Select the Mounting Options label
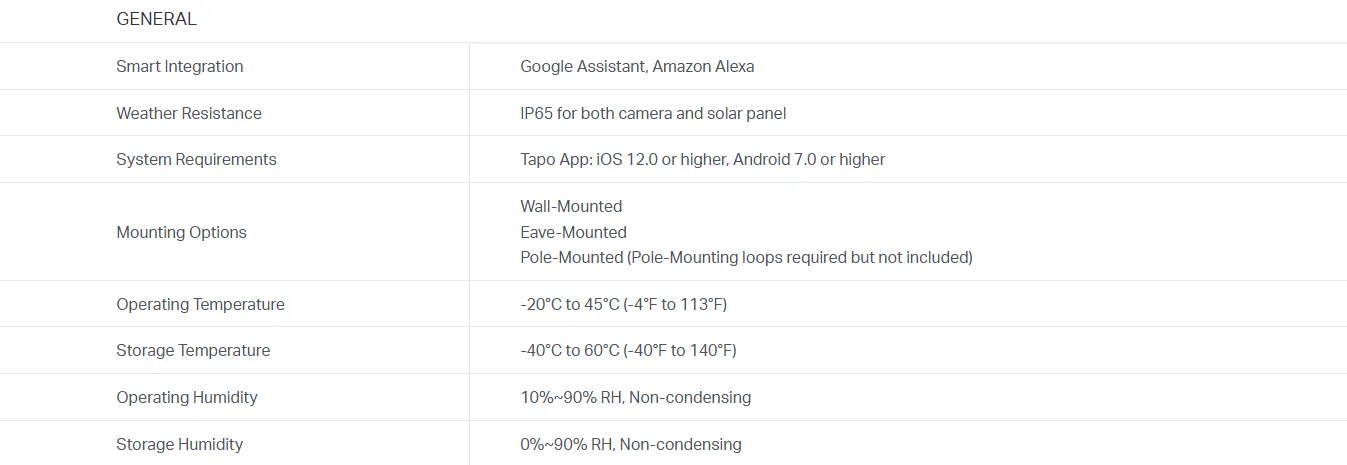 click(181, 232)
